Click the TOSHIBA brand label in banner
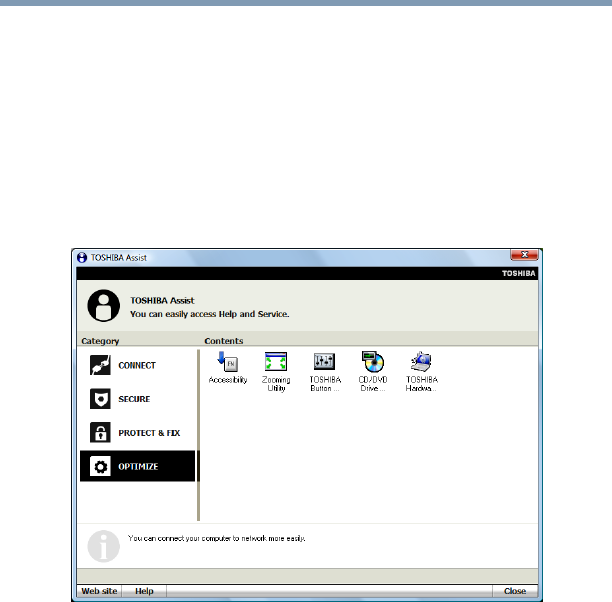612x602 pixels. (x=518, y=273)
